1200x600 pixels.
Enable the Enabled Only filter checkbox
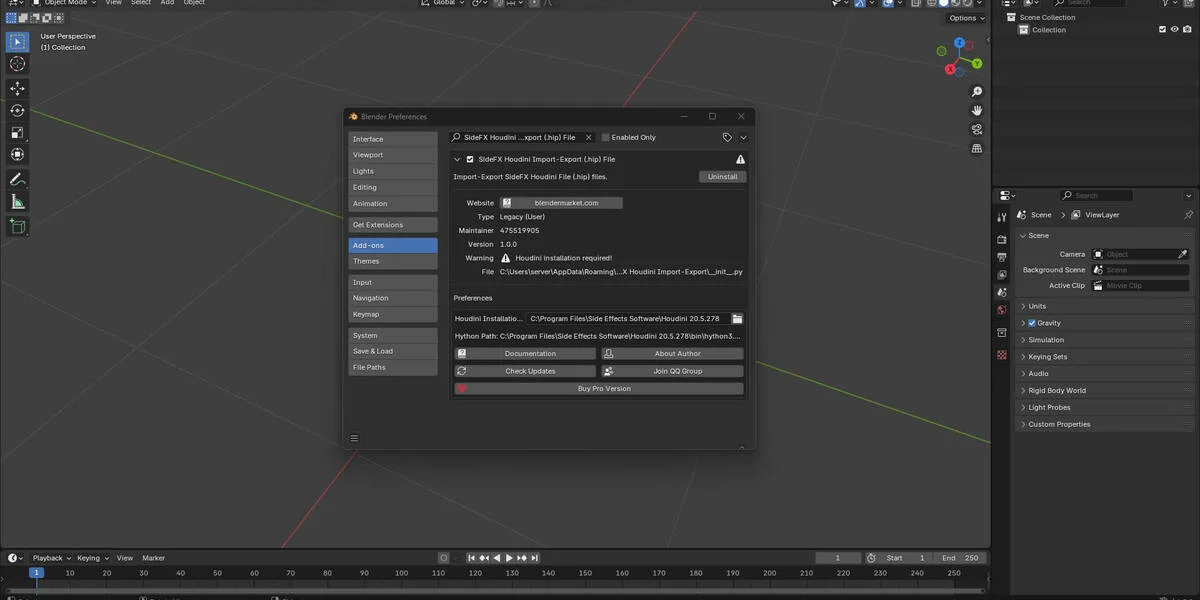[604, 137]
